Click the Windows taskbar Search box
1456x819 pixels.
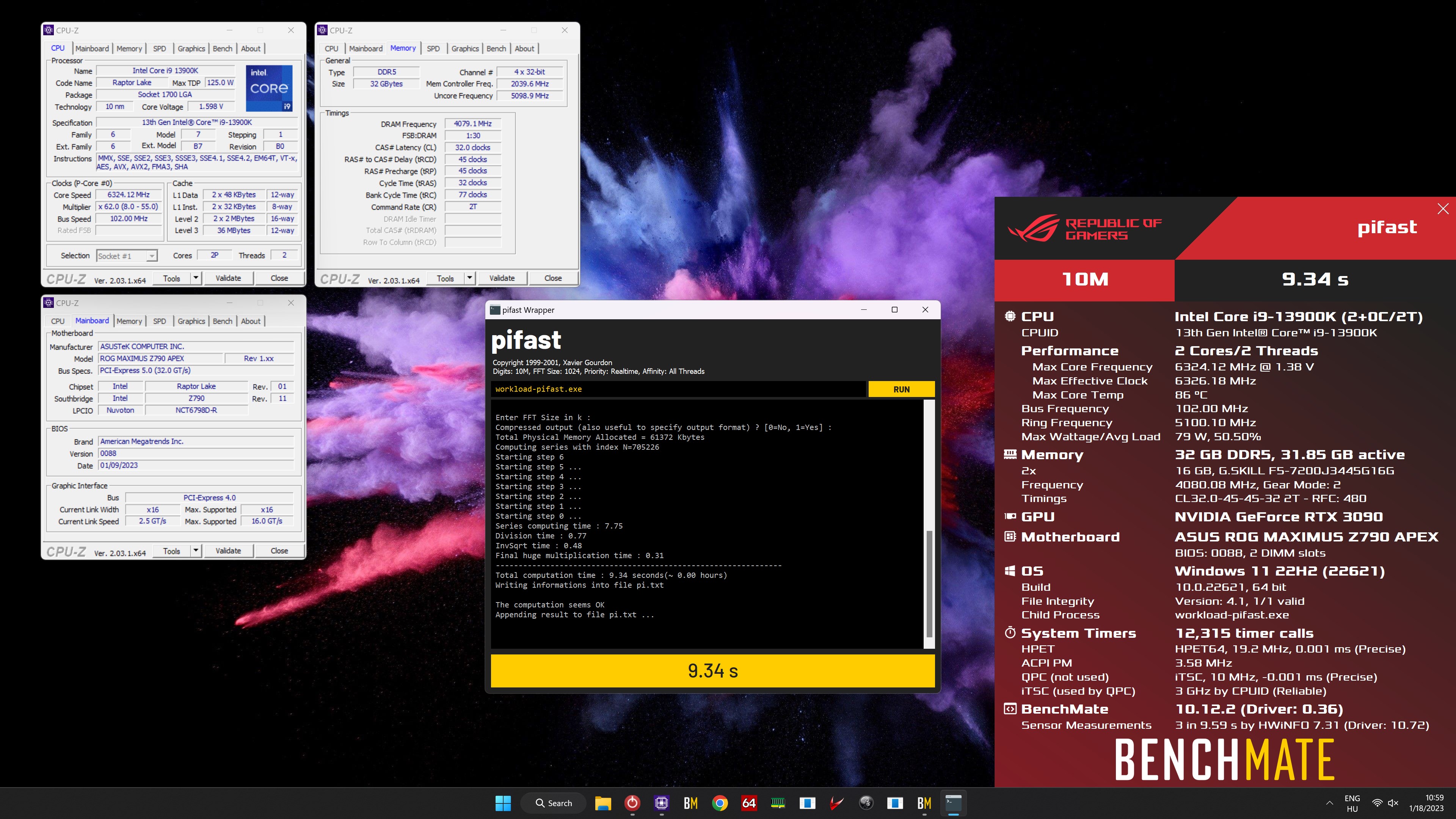tap(553, 803)
